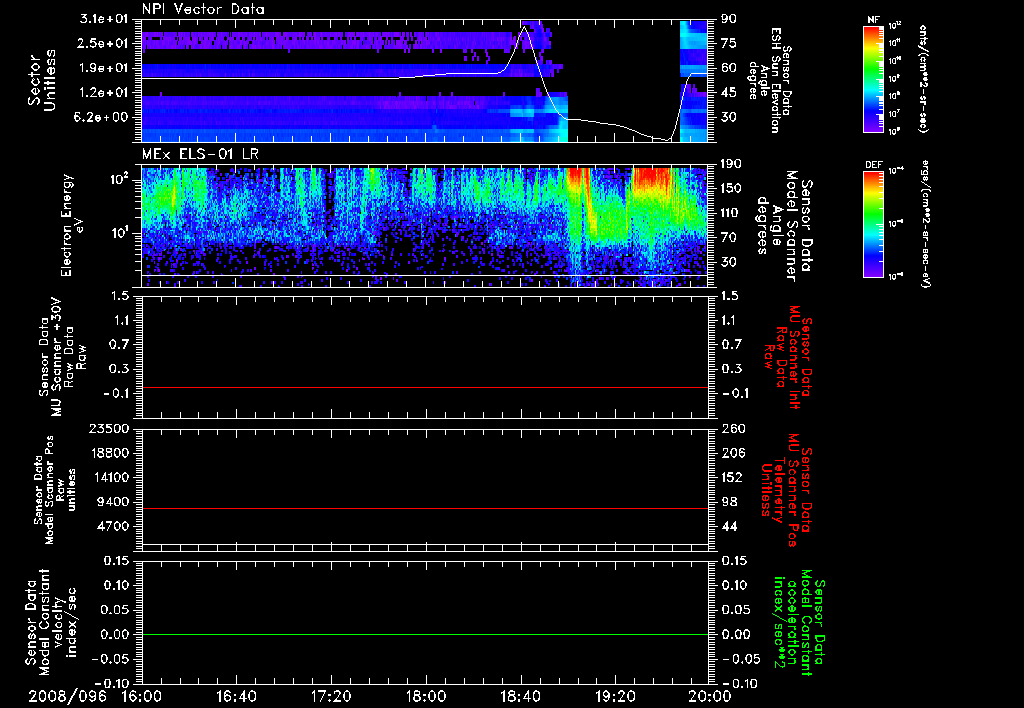Click the green 'Model Constant acceleration' label
Image resolution: width=1024 pixels, height=708 pixels.
coord(800,623)
